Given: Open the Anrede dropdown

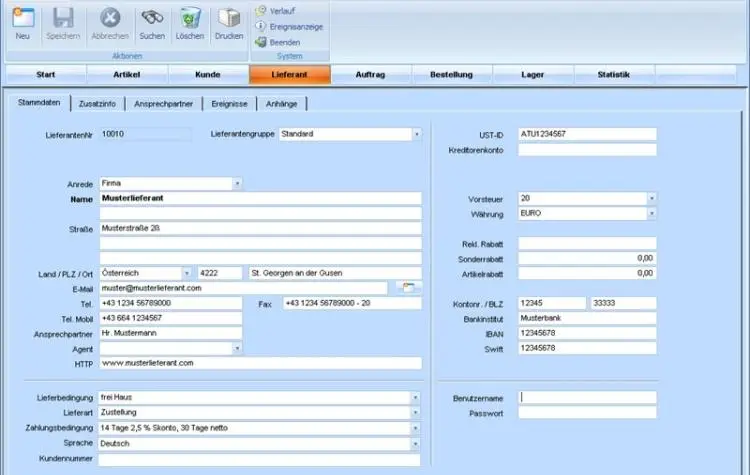Looking at the screenshot, I should pos(237,184).
